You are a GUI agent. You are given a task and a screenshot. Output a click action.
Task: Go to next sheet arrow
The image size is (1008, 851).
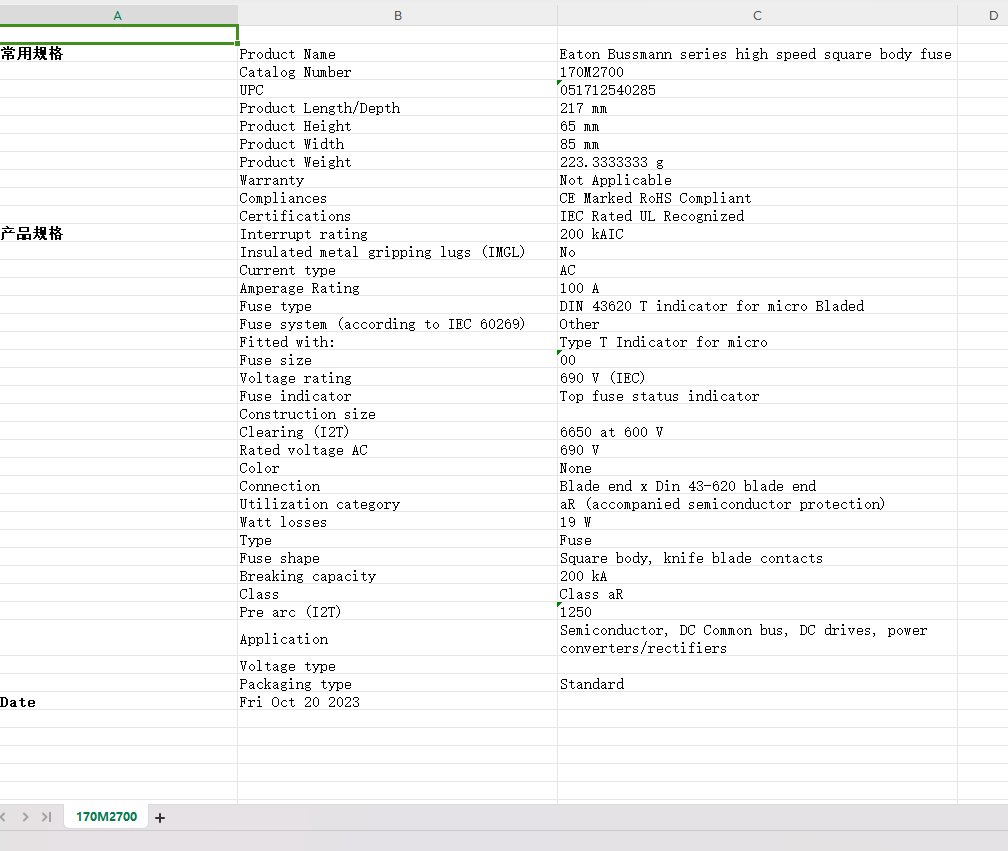point(25,817)
